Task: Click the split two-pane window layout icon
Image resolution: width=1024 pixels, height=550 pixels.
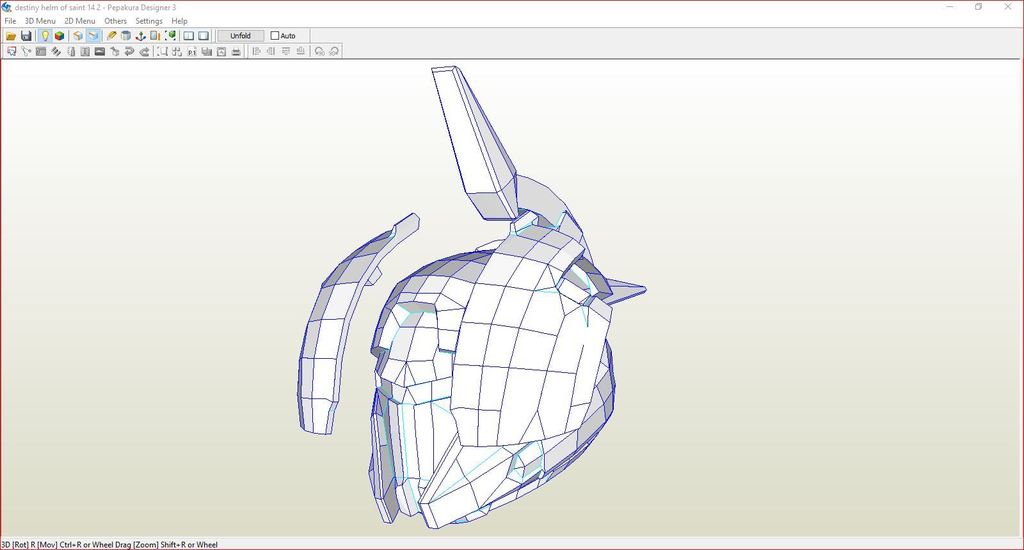Action: [189, 36]
